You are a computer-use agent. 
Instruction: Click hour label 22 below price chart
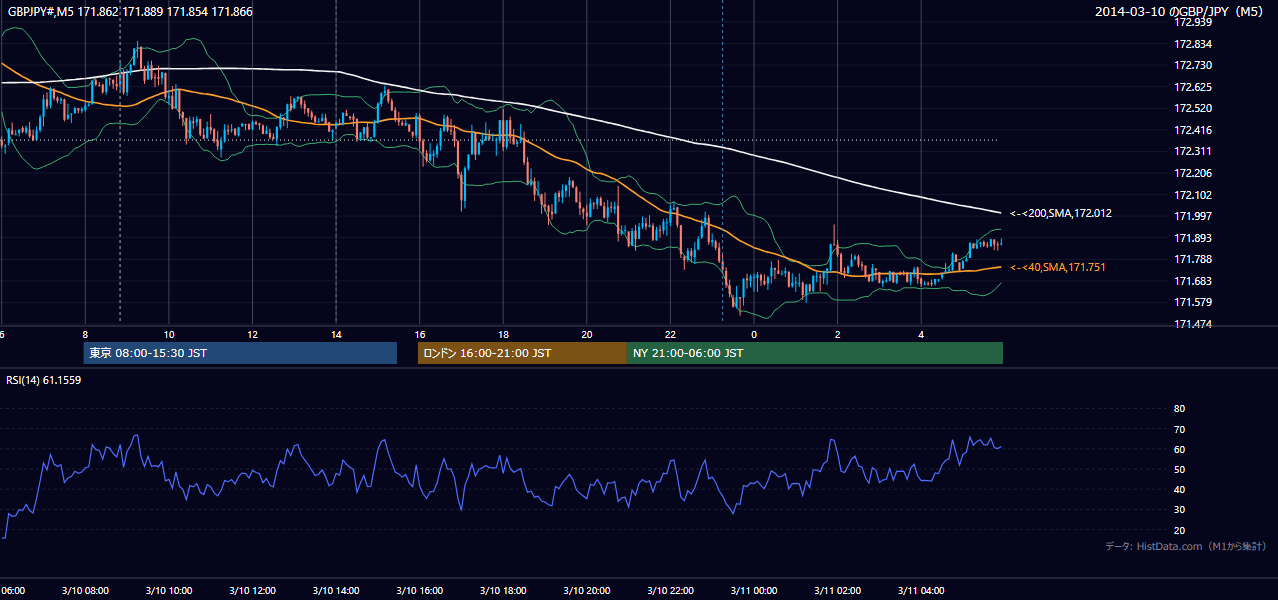pos(671,334)
